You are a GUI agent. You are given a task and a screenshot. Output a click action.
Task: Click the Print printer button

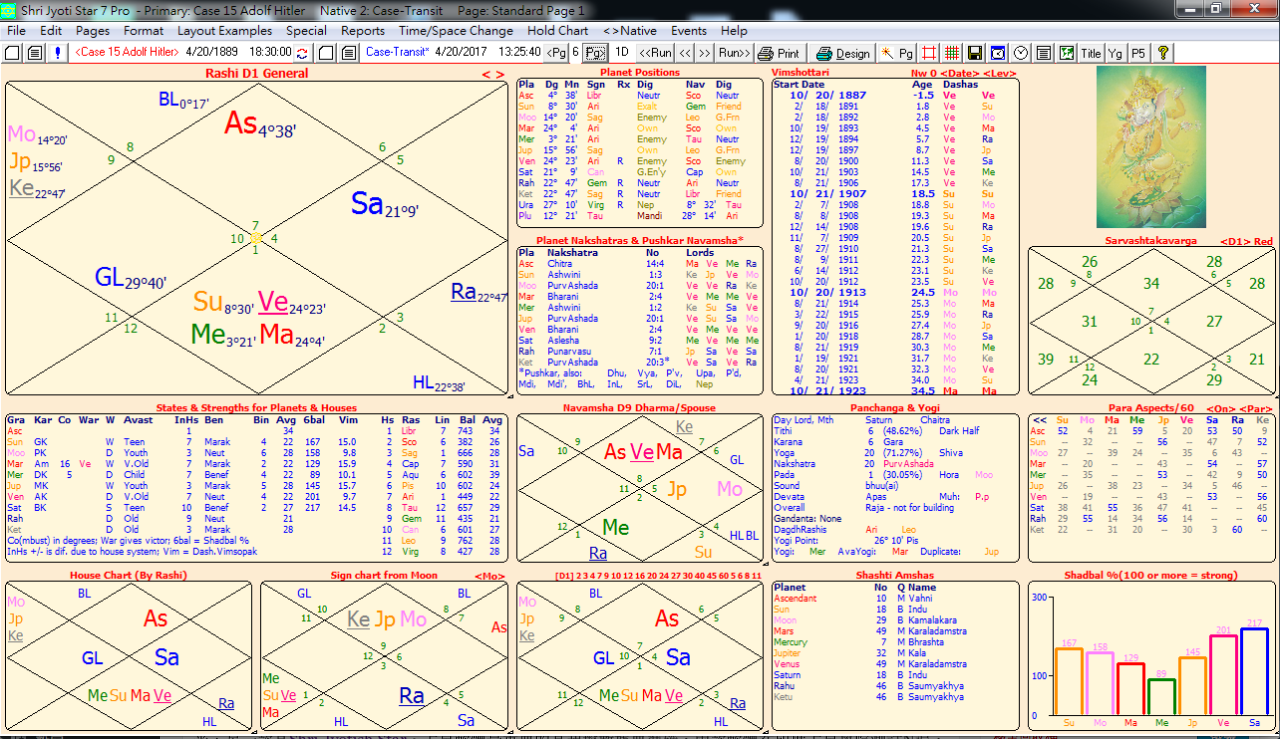tap(779, 52)
